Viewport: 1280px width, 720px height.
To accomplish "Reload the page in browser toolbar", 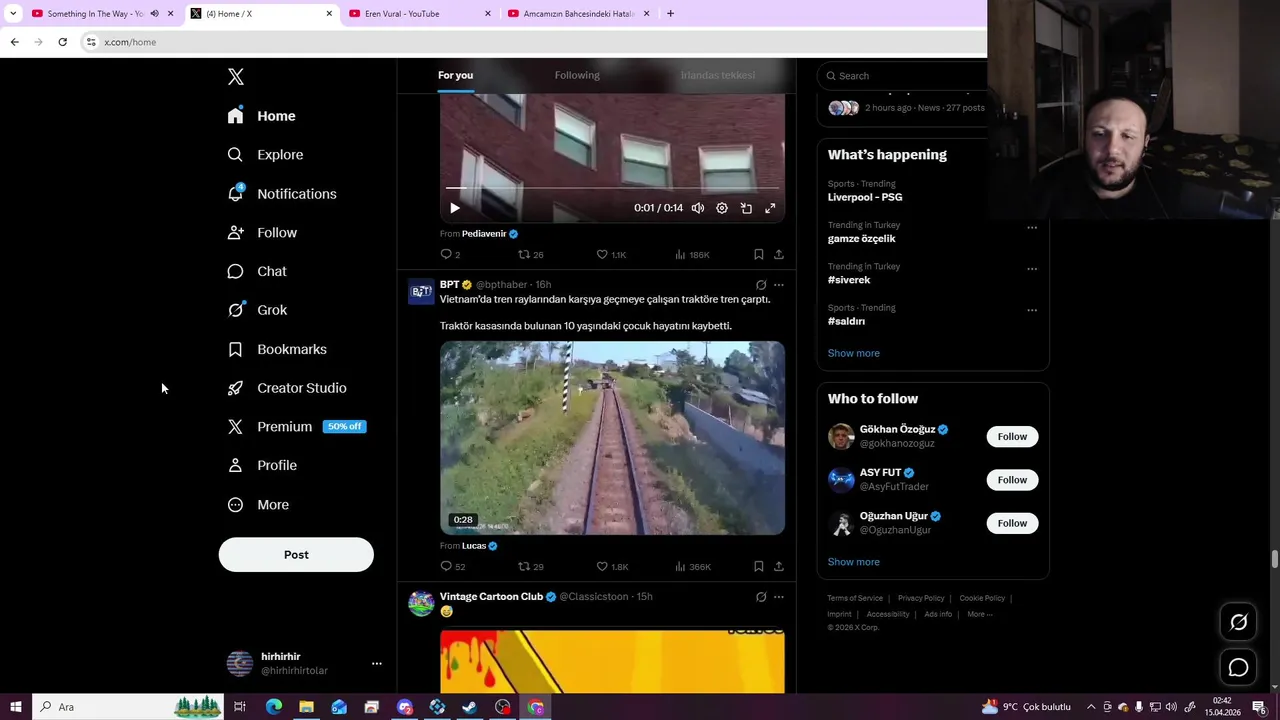I will click(62, 42).
